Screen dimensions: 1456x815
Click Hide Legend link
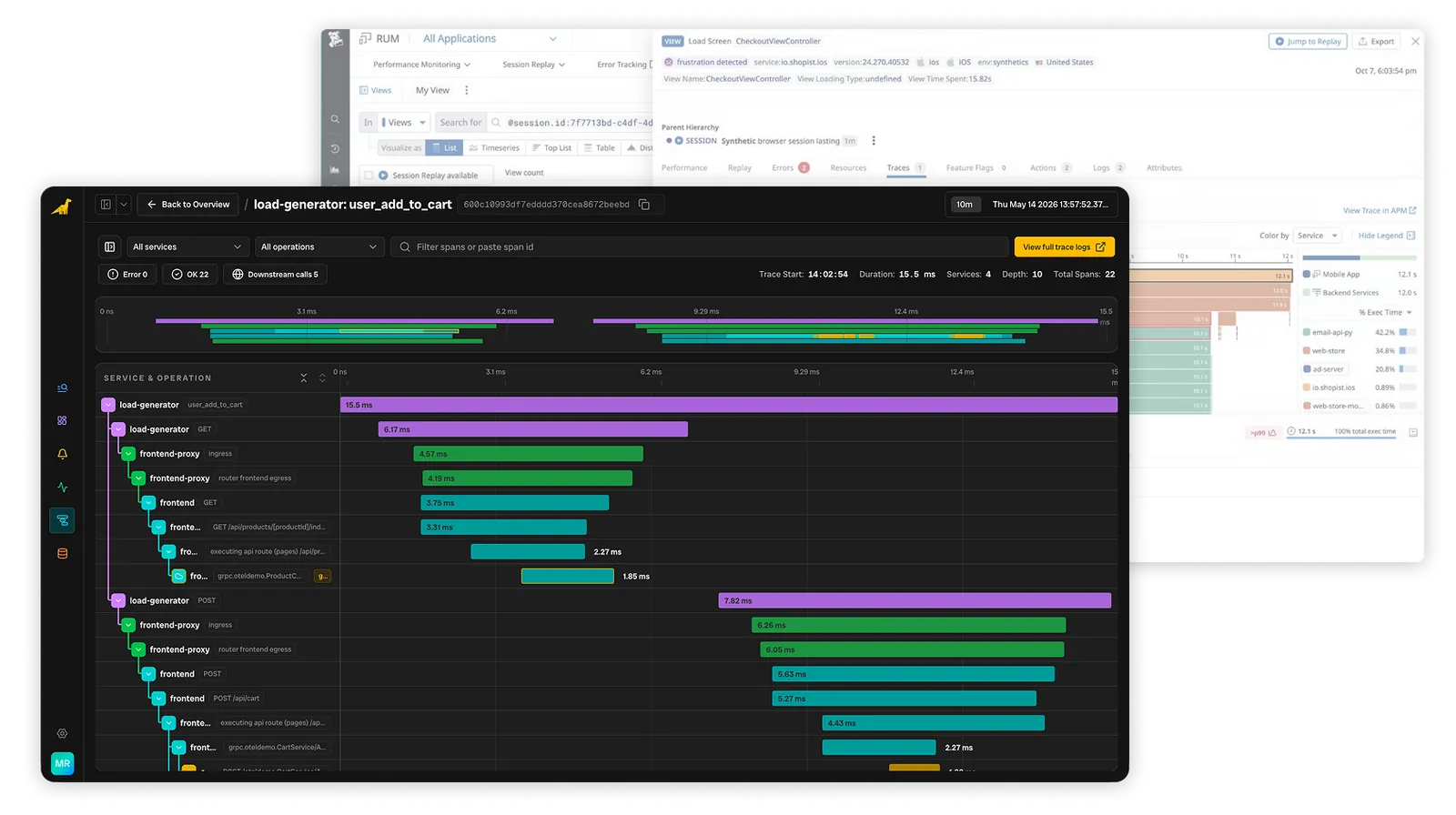tap(1387, 236)
